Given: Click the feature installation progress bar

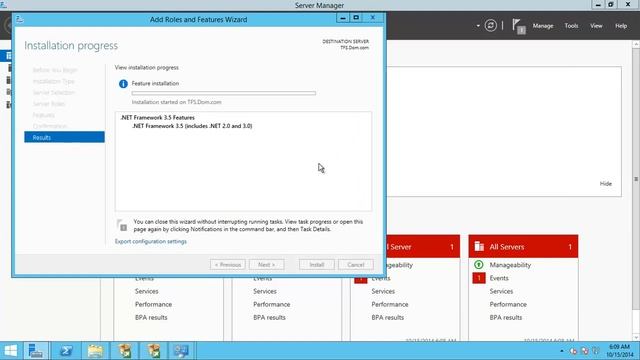Looking at the screenshot, I should click(224, 93).
